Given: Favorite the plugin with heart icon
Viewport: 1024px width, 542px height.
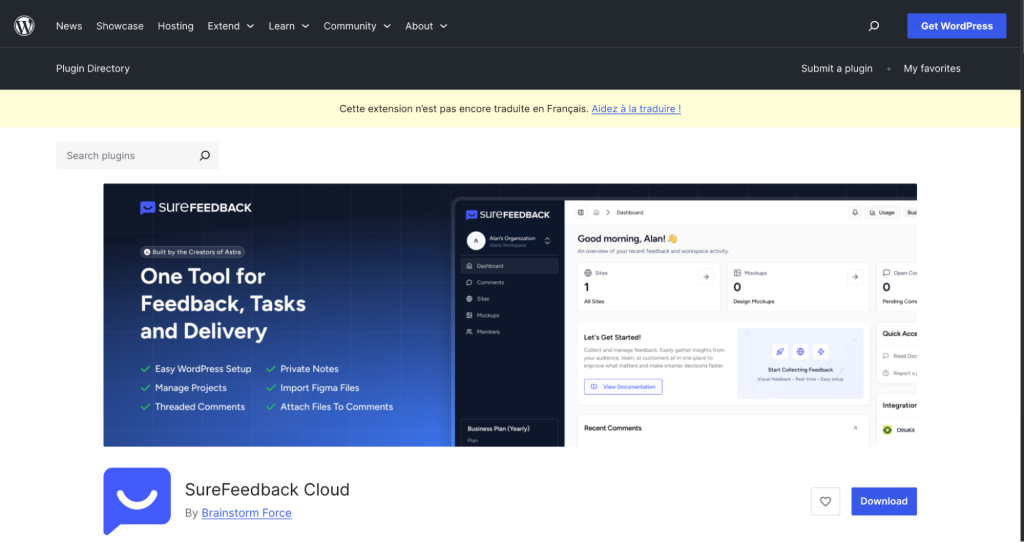Looking at the screenshot, I should (825, 501).
